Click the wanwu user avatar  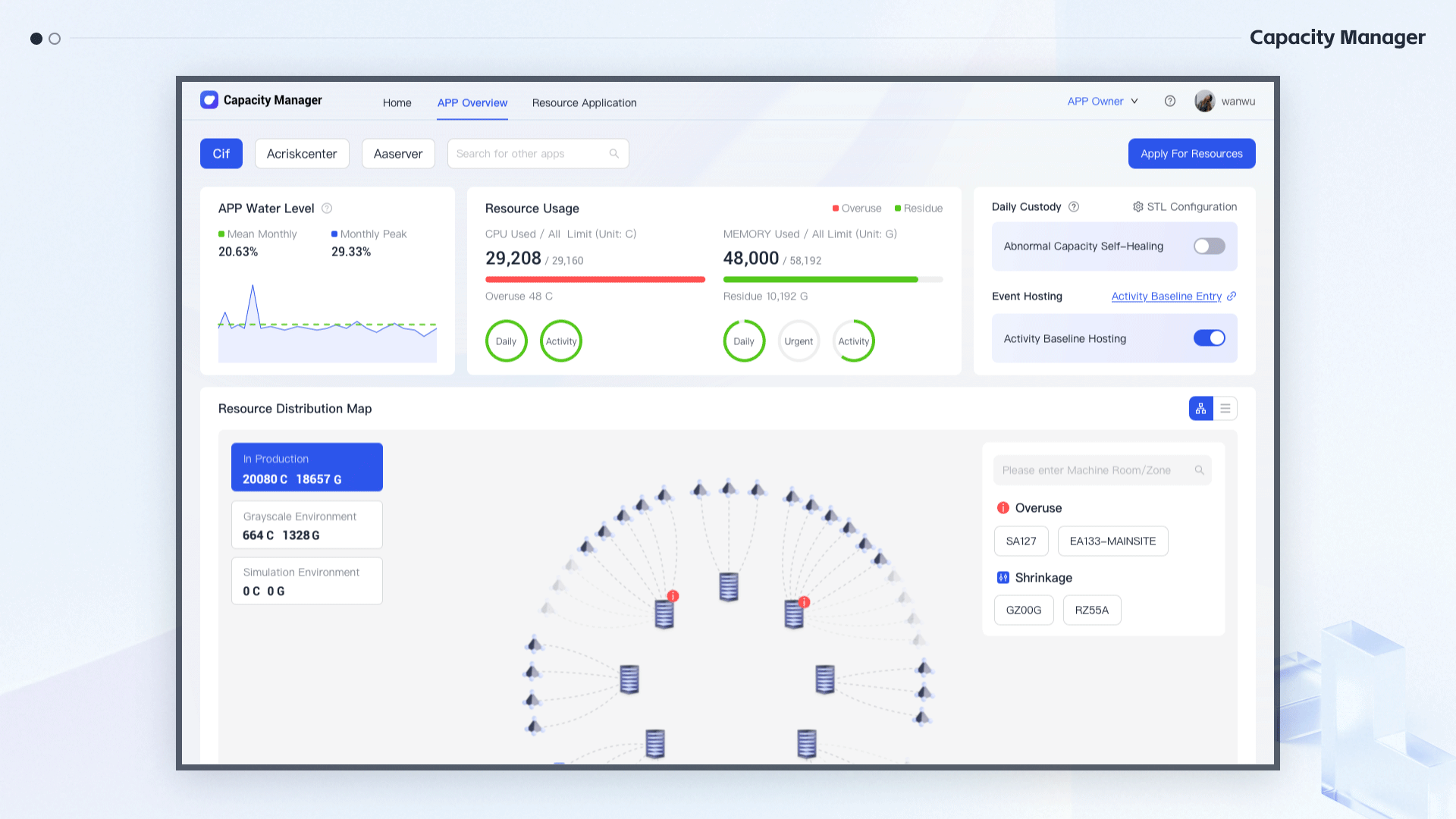click(x=1204, y=101)
